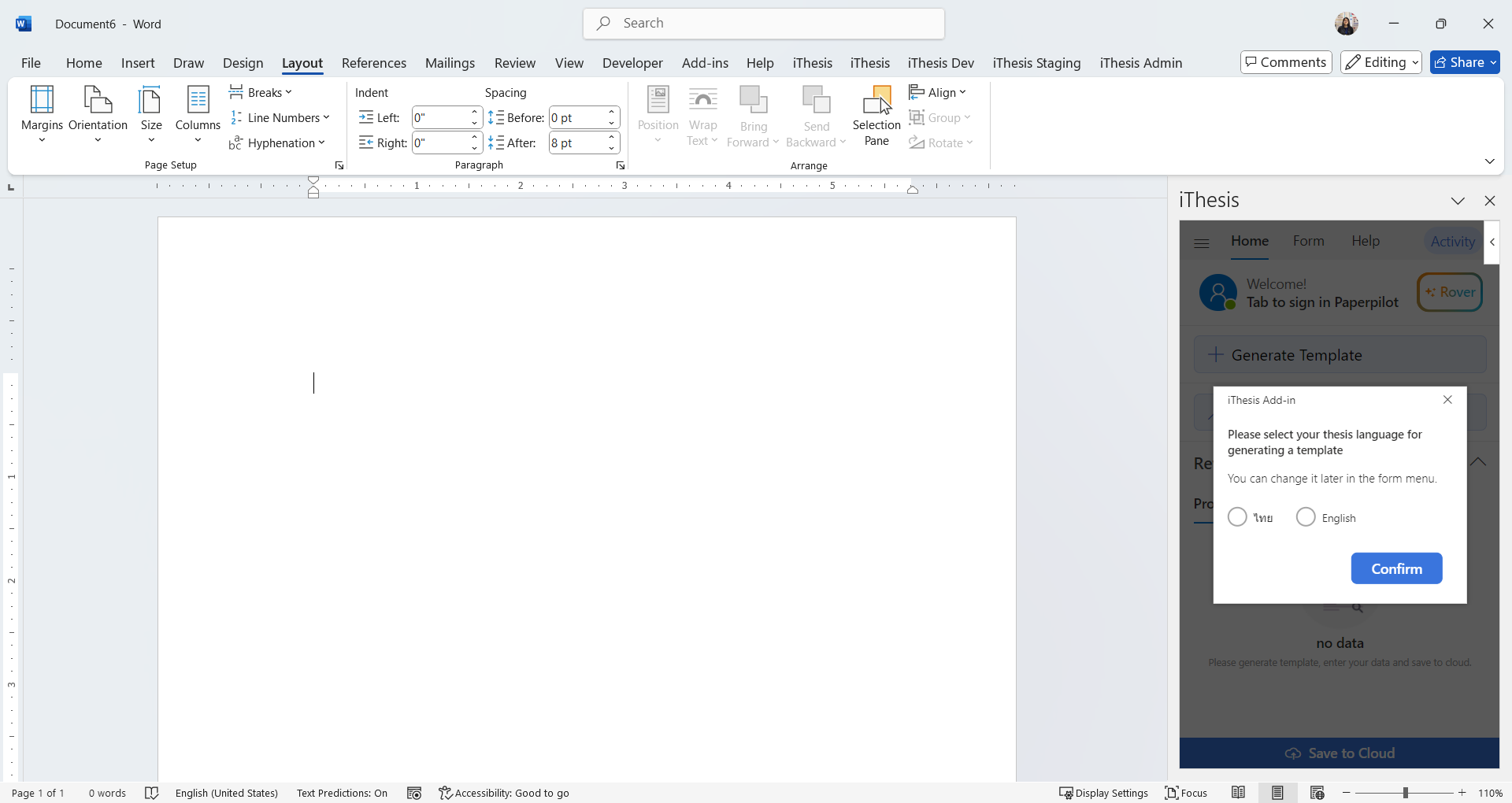Click Save to Cloud button
Image resolution: width=1512 pixels, height=803 pixels.
1340,753
